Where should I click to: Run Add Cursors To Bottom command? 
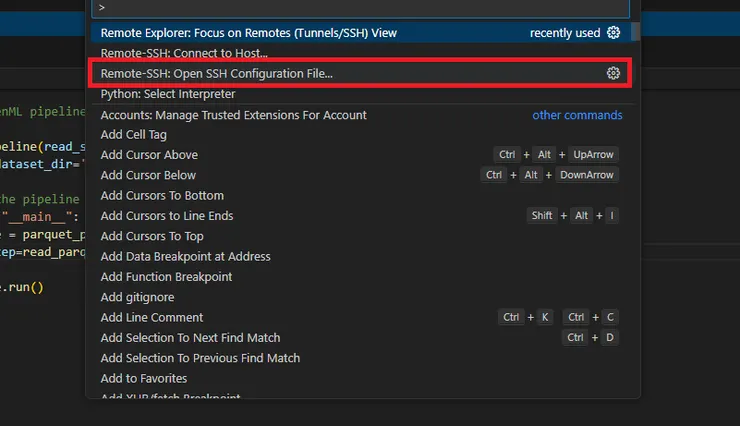point(361,195)
